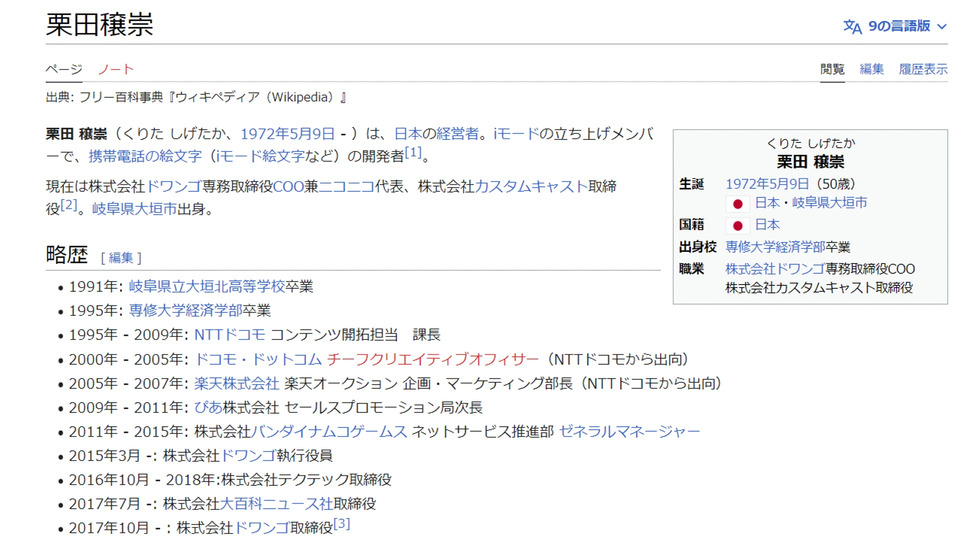Screen dimensions: 960x540
Task: Open infobox 専修大学経済学部 link in the 出身校 row
Action: point(775,247)
